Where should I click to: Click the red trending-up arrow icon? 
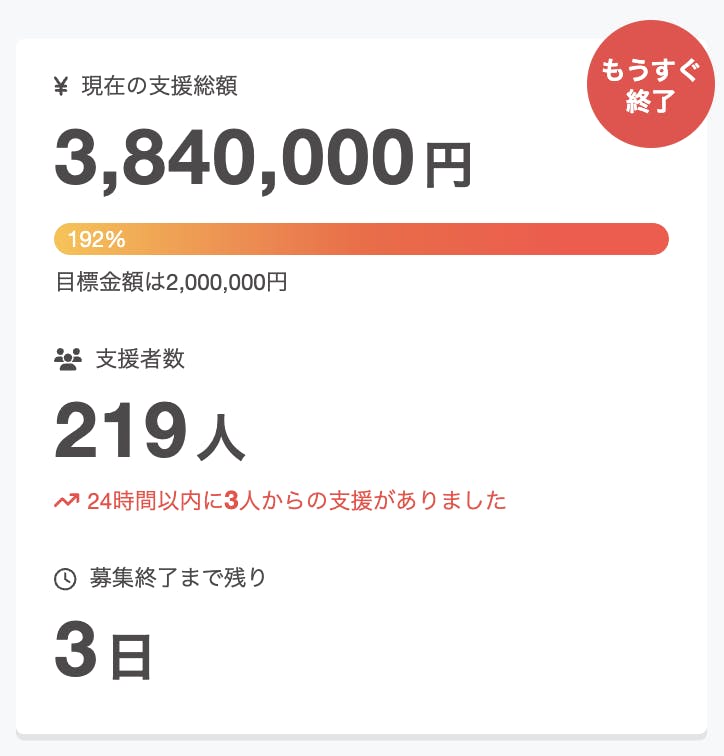(66, 501)
